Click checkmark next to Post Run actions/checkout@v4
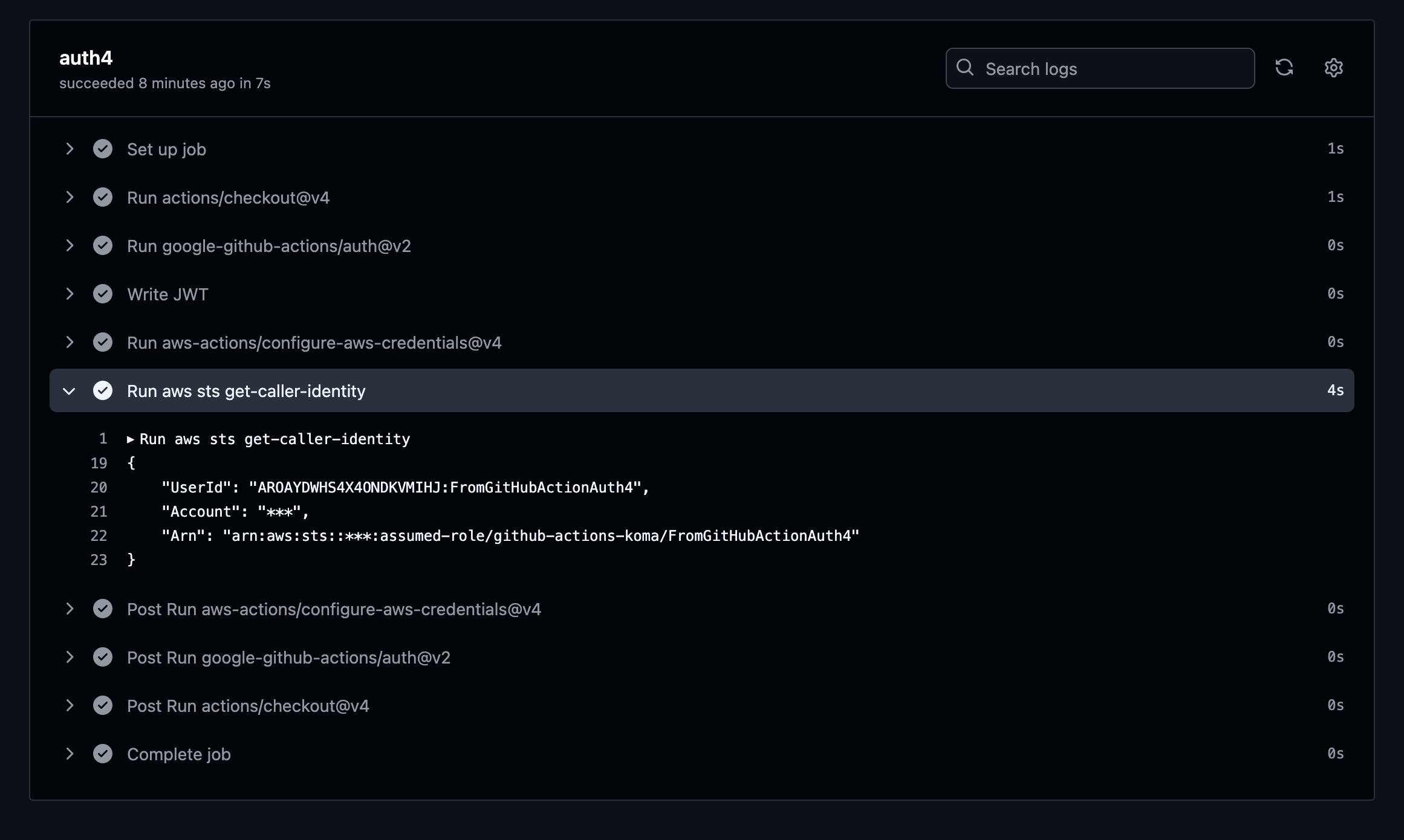Viewport: 1404px width, 840px height. pyautogui.click(x=103, y=705)
